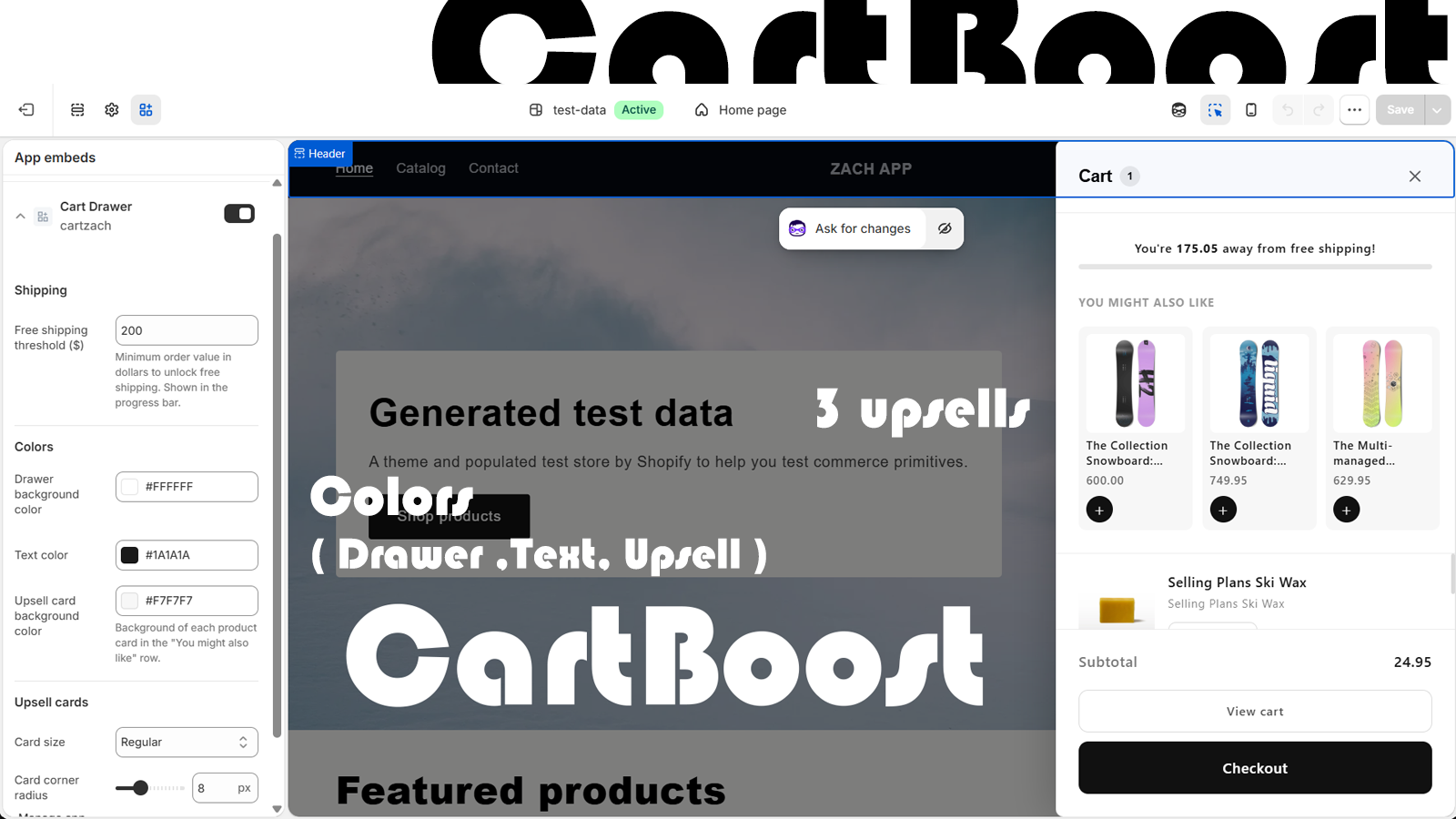Click the 600.00 Collection Snowboard thumbnail
Image resolution: width=1456 pixels, height=819 pixels.
pos(1136,383)
